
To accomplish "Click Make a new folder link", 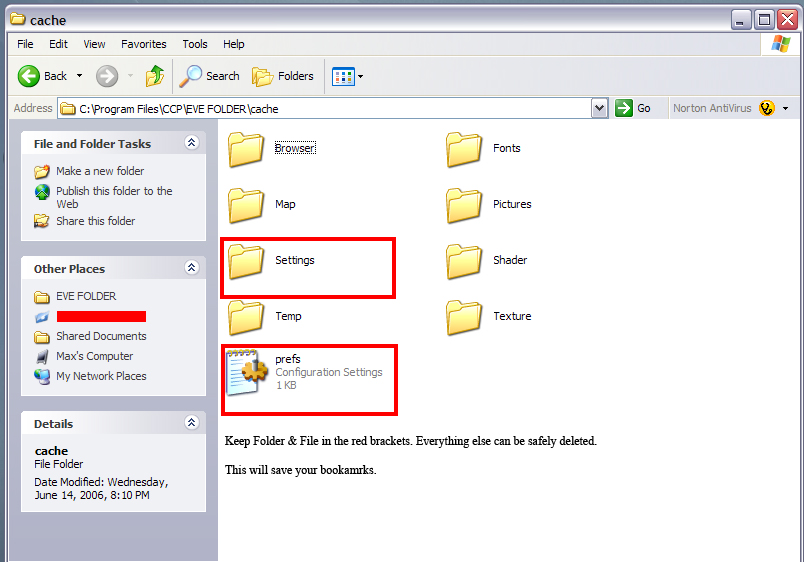I will coord(100,171).
